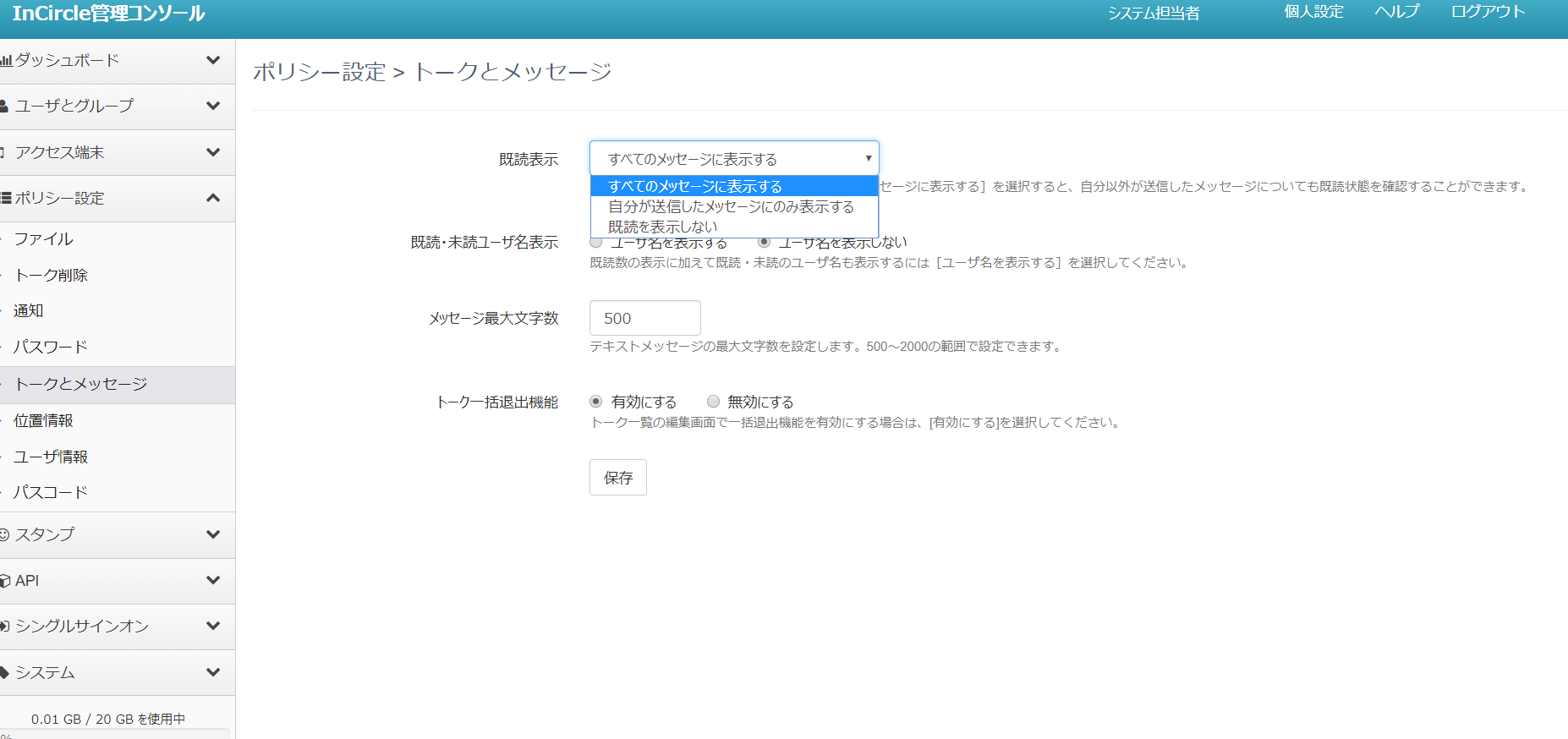Select the 有効にする radio button

point(596,402)
